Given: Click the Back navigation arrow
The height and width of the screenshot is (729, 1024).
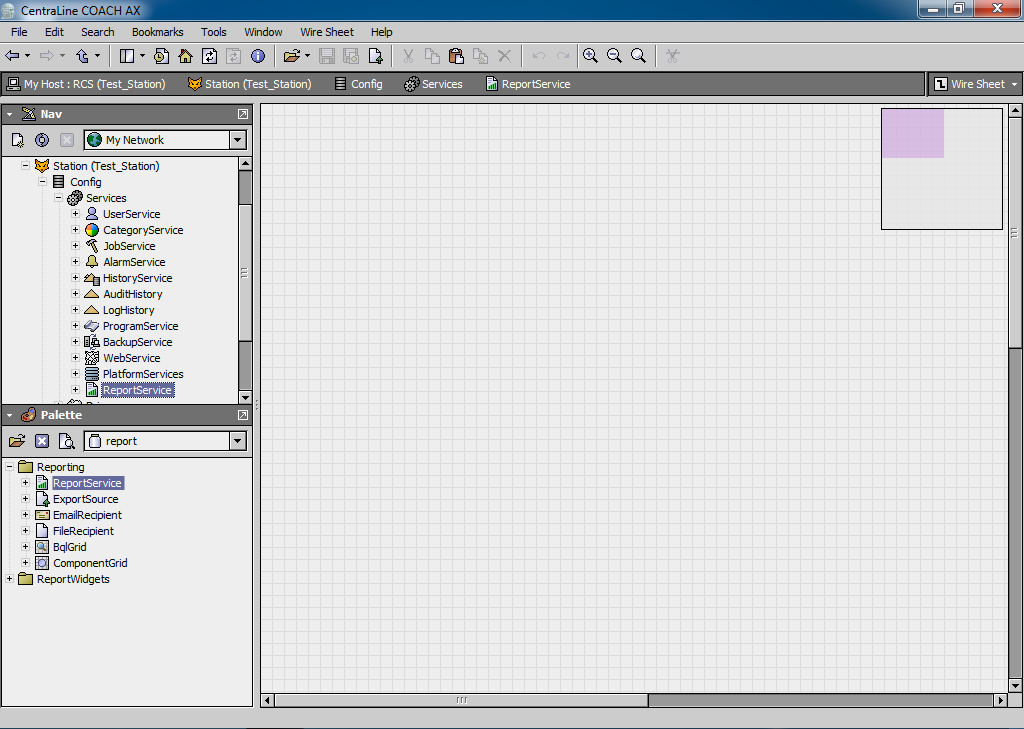Looking at the screenshot, I should (x=12, y=56).
